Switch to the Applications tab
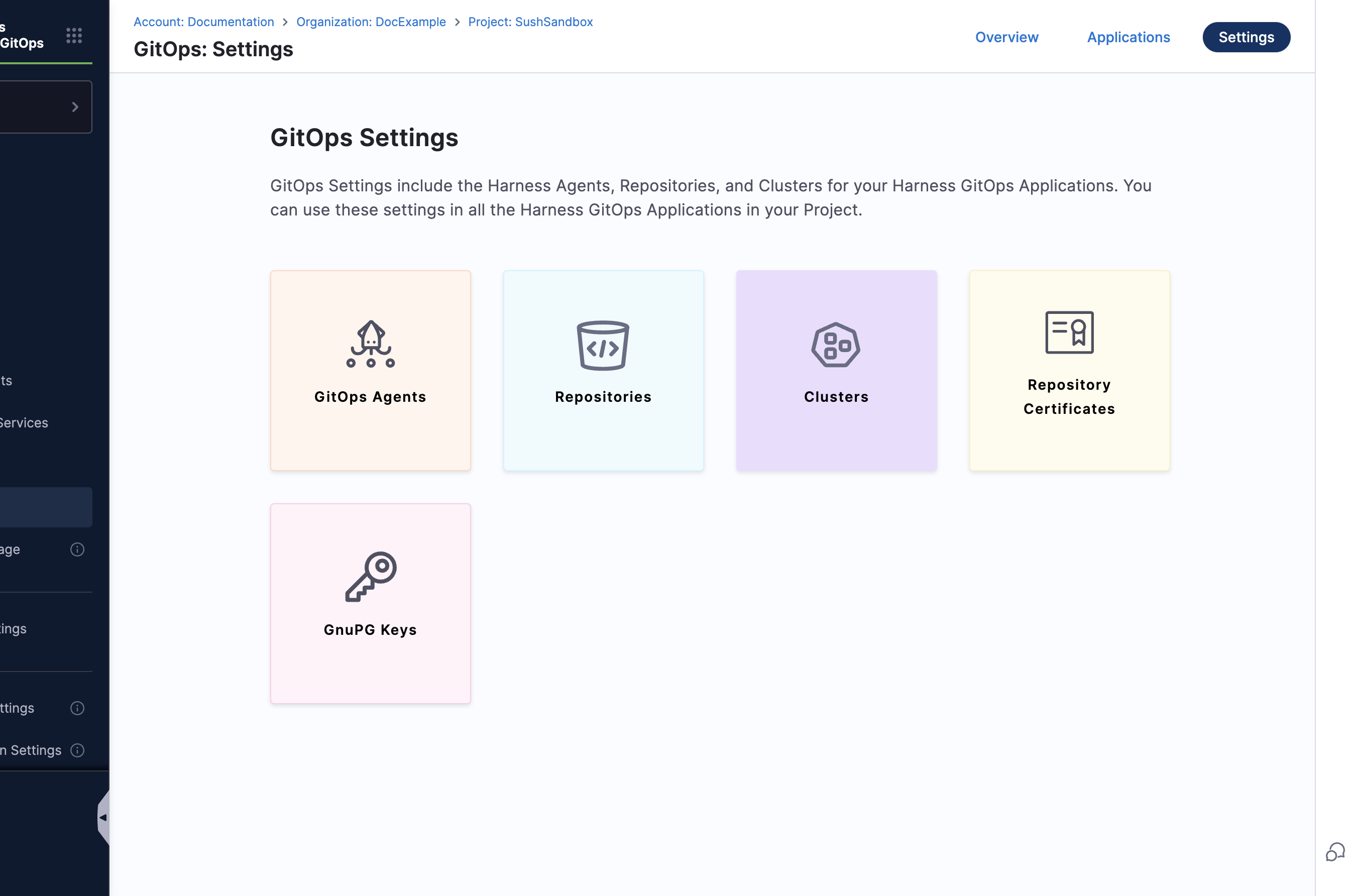The height and width of the screenshot is (896, 1355). (1128, 37)
